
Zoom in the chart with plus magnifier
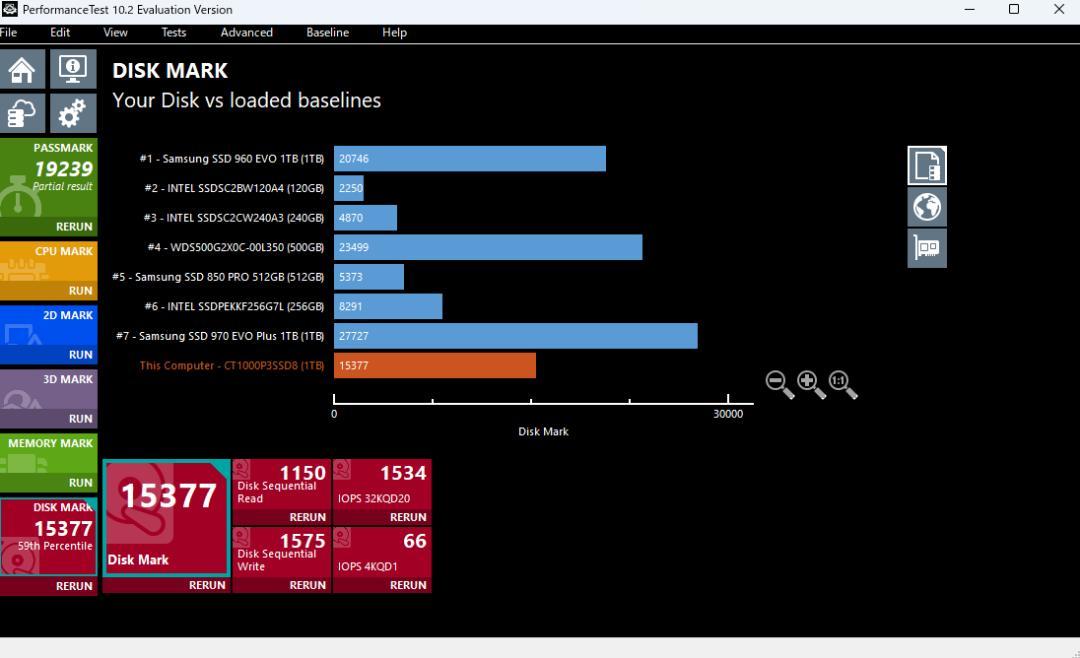[x=811, y=384]
